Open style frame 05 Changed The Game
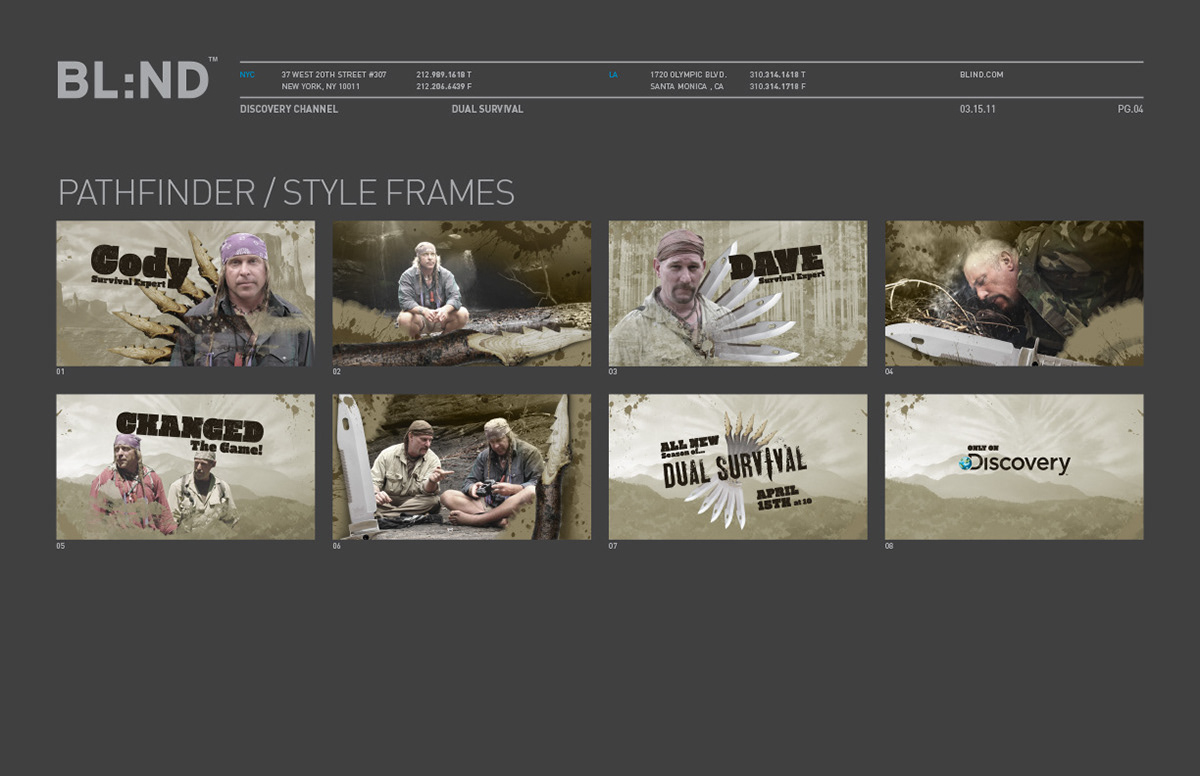1200x776 pixels. point(186,467)
